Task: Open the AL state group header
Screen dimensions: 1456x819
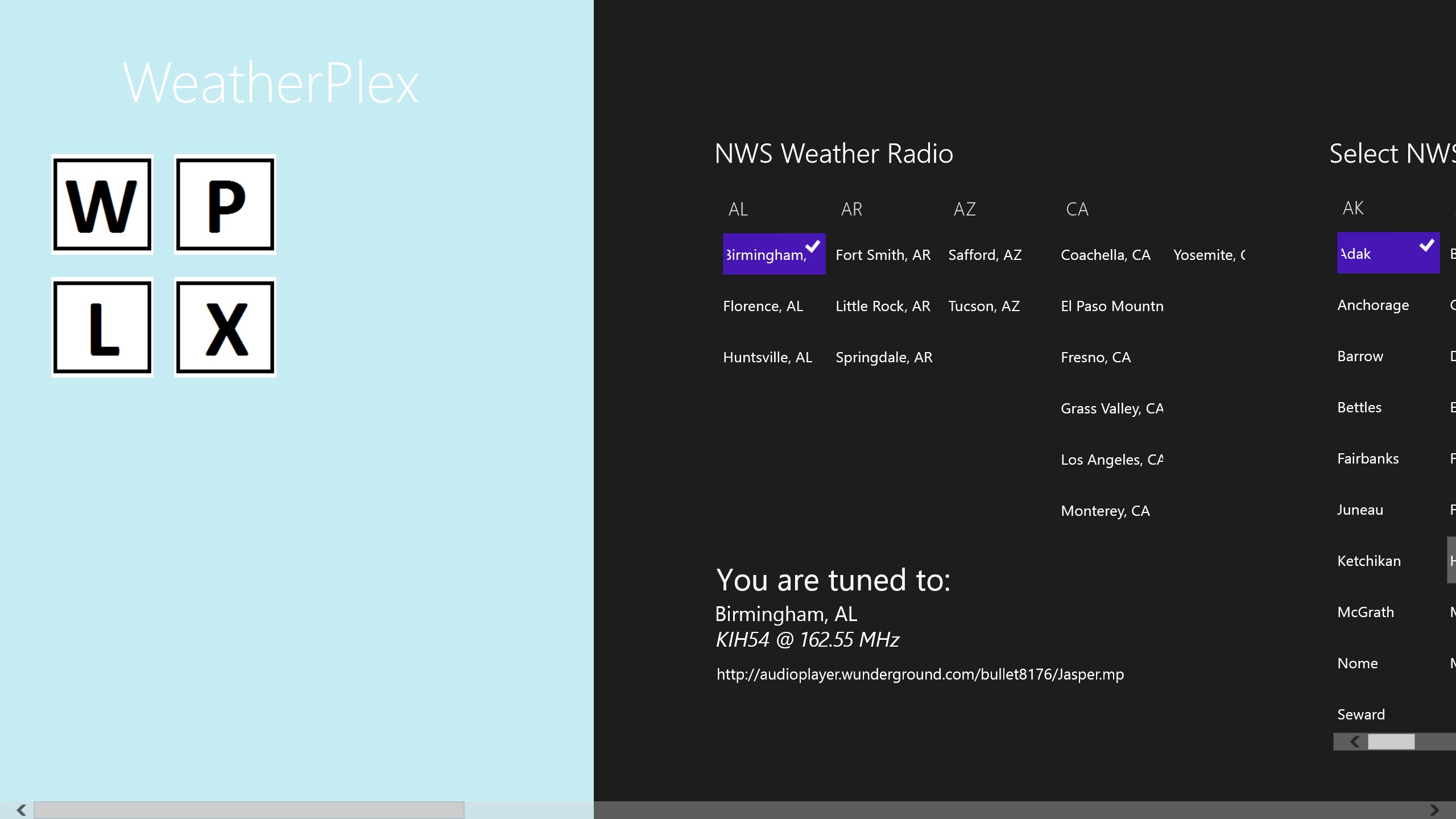Action: pyautogui.click(x=738, y=209)
